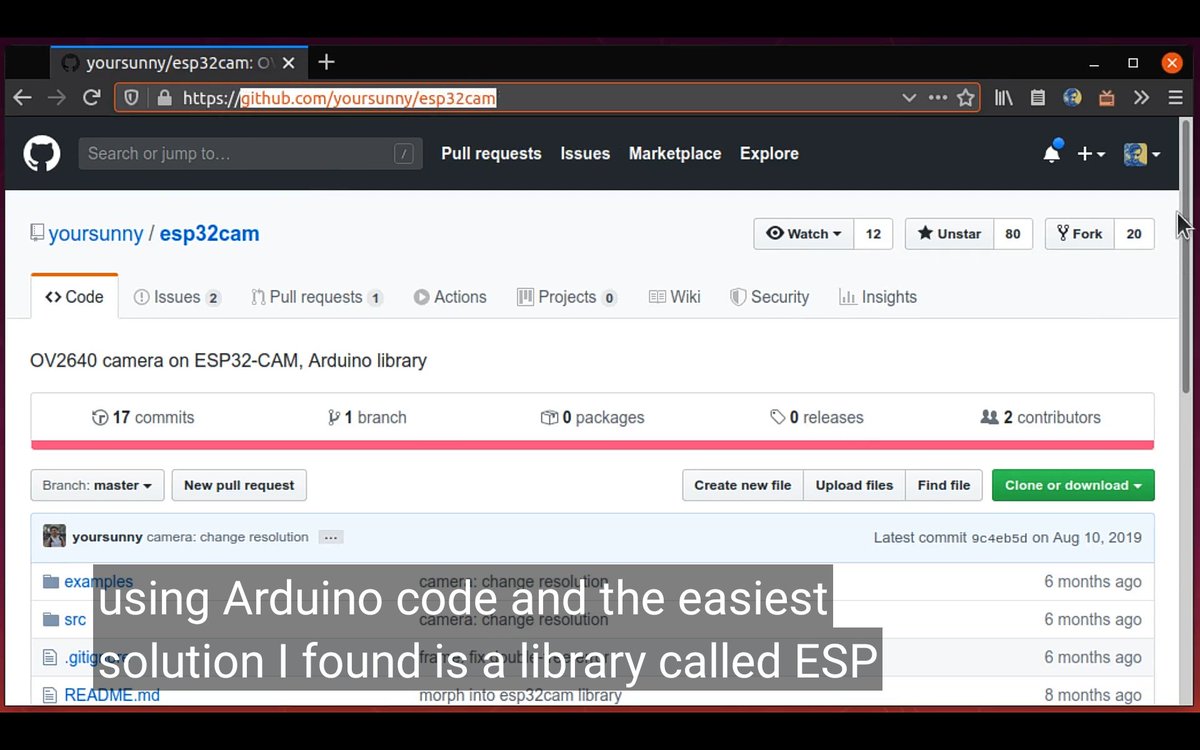This screenshot has width=1200, height=750.
Task: View the 20 forks count
Action: [1134, 234]
